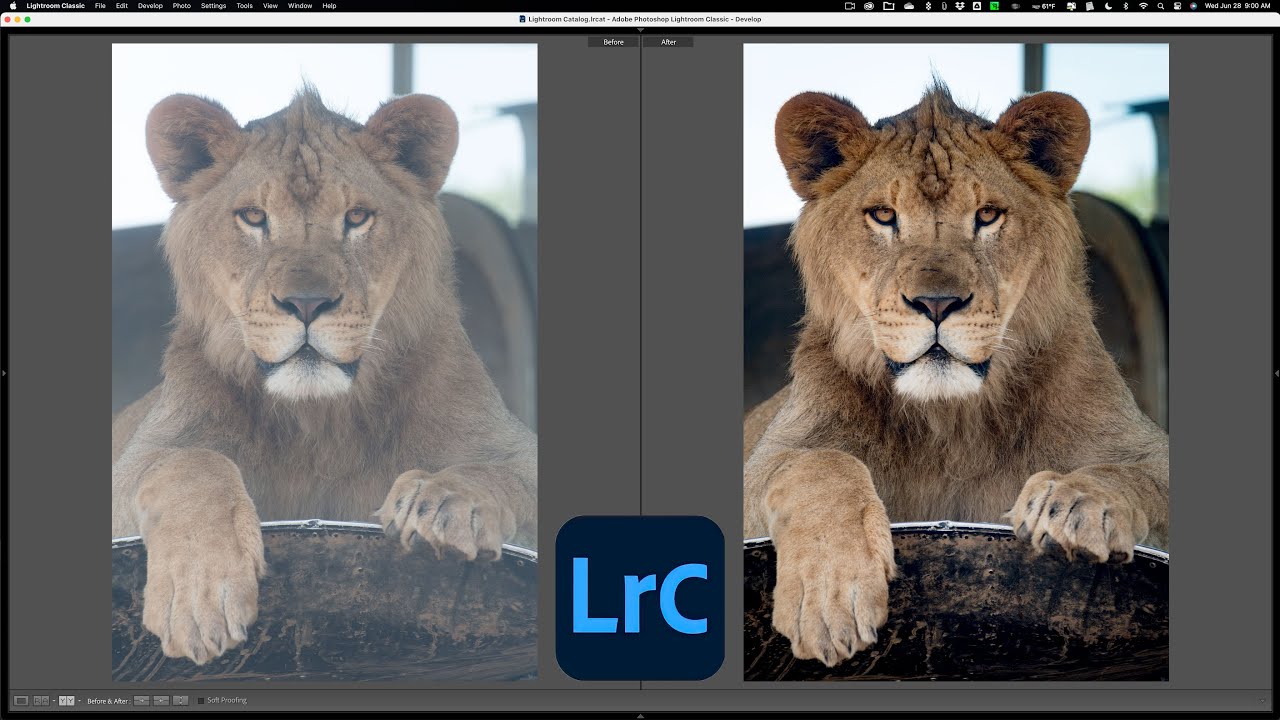This screenshot has width=1280, height=720.
Task: Open the Dropbox menu bar icon
Action: [960, 6]
